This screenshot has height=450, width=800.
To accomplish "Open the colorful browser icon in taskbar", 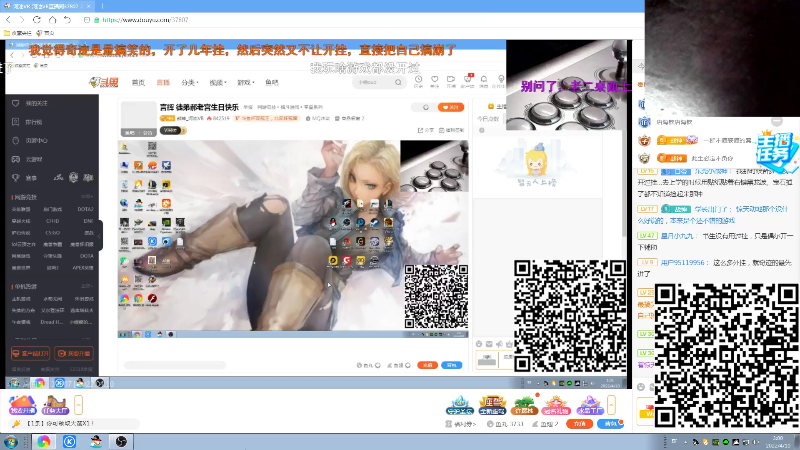I will 43,442.
